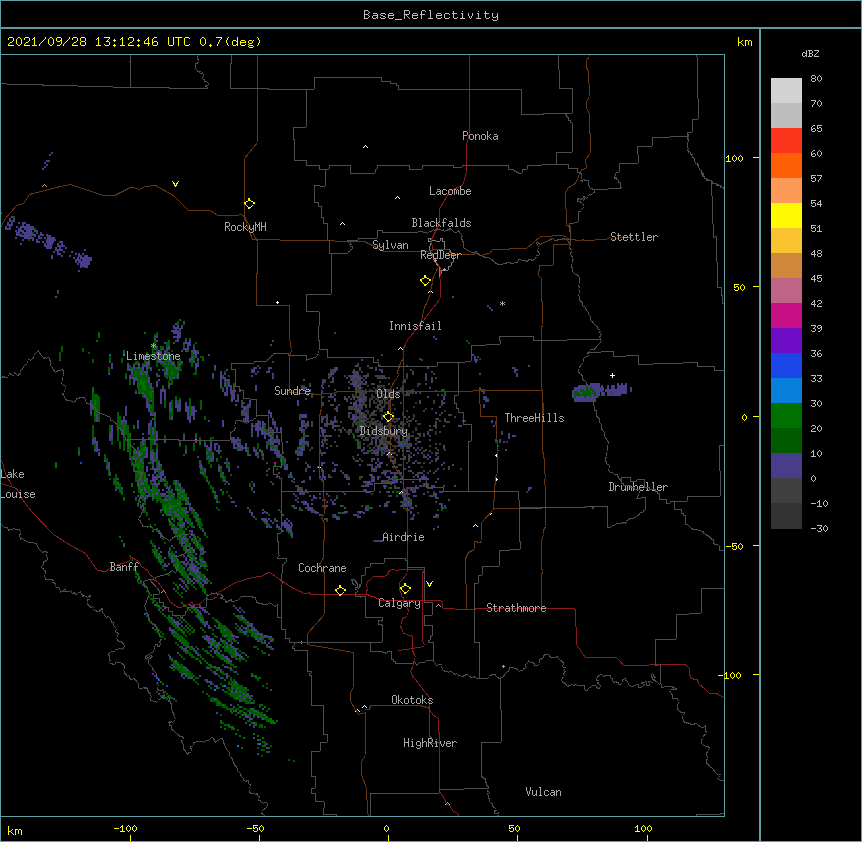
Task: Click the Lacombe city label
Action: pyautogui.click(x=450, y=191)
